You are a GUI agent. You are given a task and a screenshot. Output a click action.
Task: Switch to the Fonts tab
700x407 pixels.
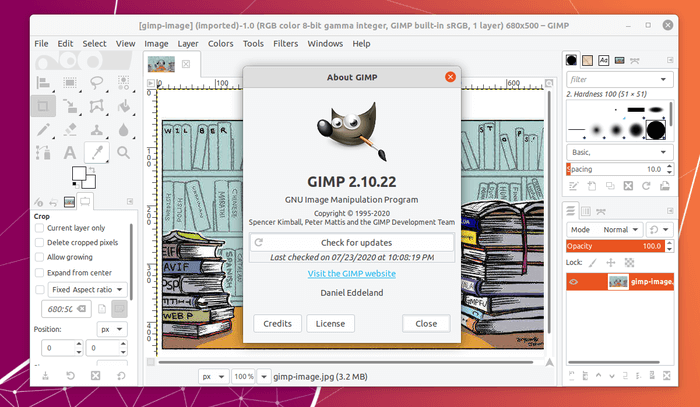pos(603,60)
